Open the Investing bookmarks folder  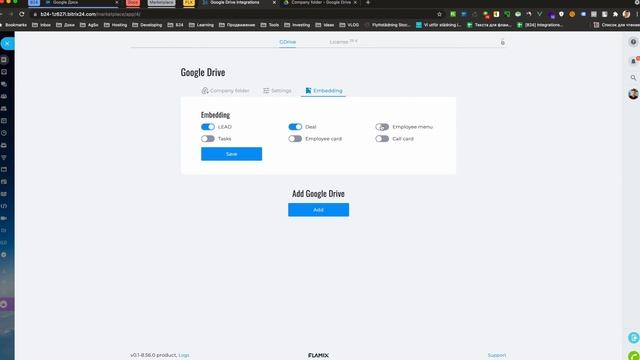tap(297, 25)
